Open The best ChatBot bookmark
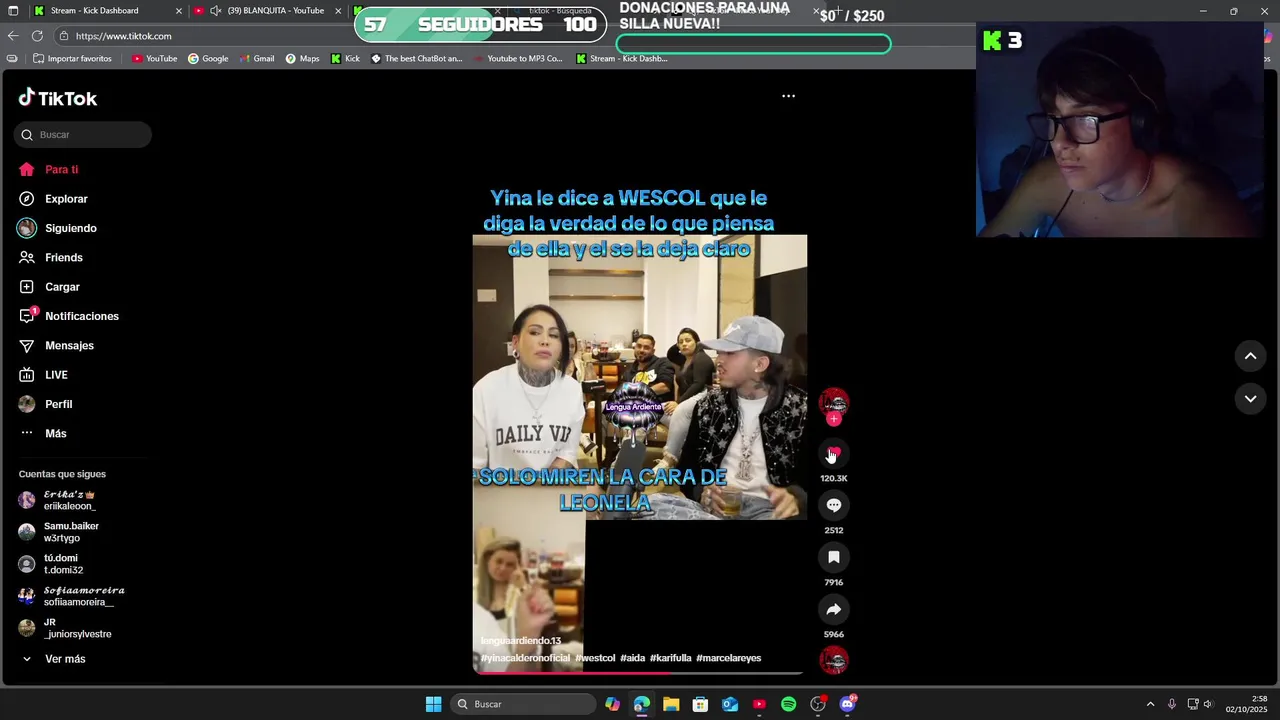 pos(416,59)
